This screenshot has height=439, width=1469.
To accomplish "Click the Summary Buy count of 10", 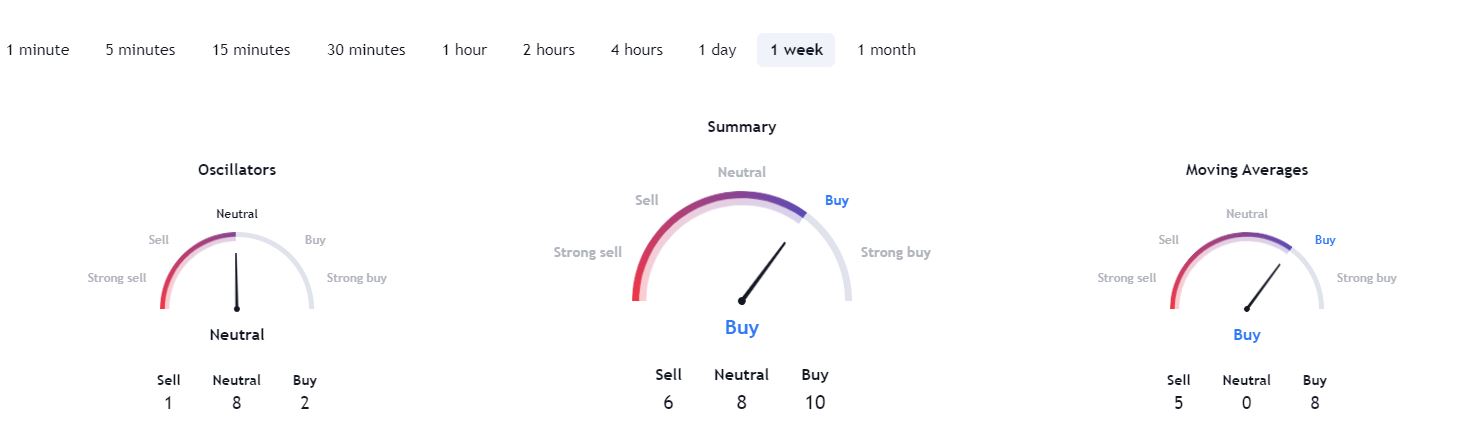I will (x=815, y=403).
